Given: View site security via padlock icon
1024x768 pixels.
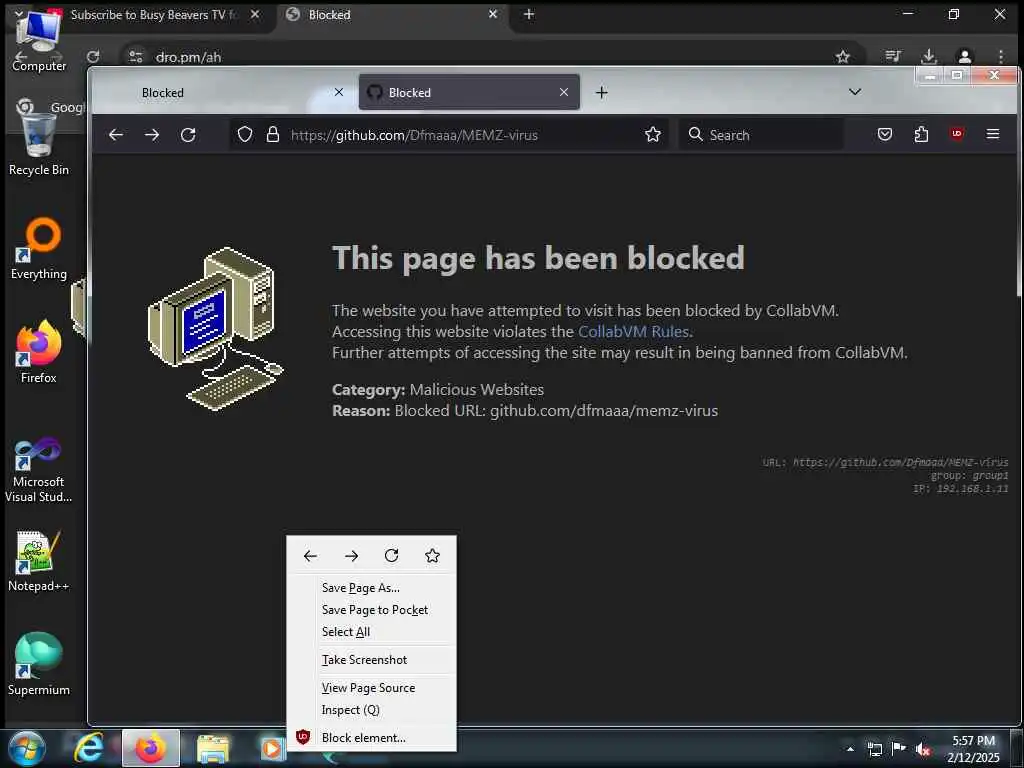Looking at the screenshot, I should click(x=273, y=135).
